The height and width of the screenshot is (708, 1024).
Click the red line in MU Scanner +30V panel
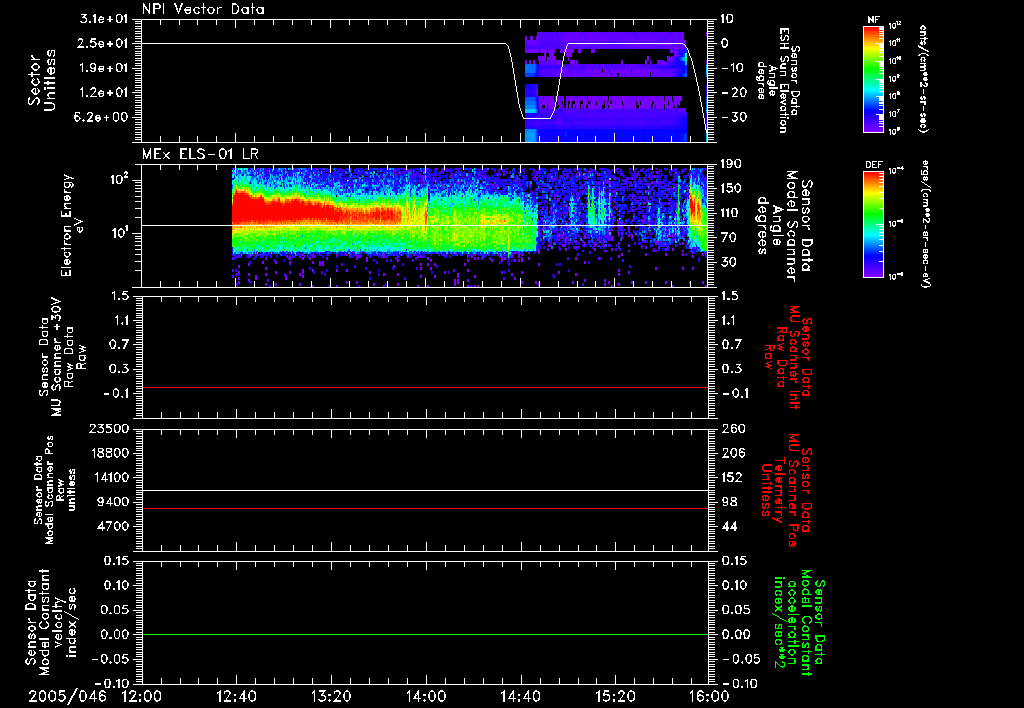(x=424, y=387)
